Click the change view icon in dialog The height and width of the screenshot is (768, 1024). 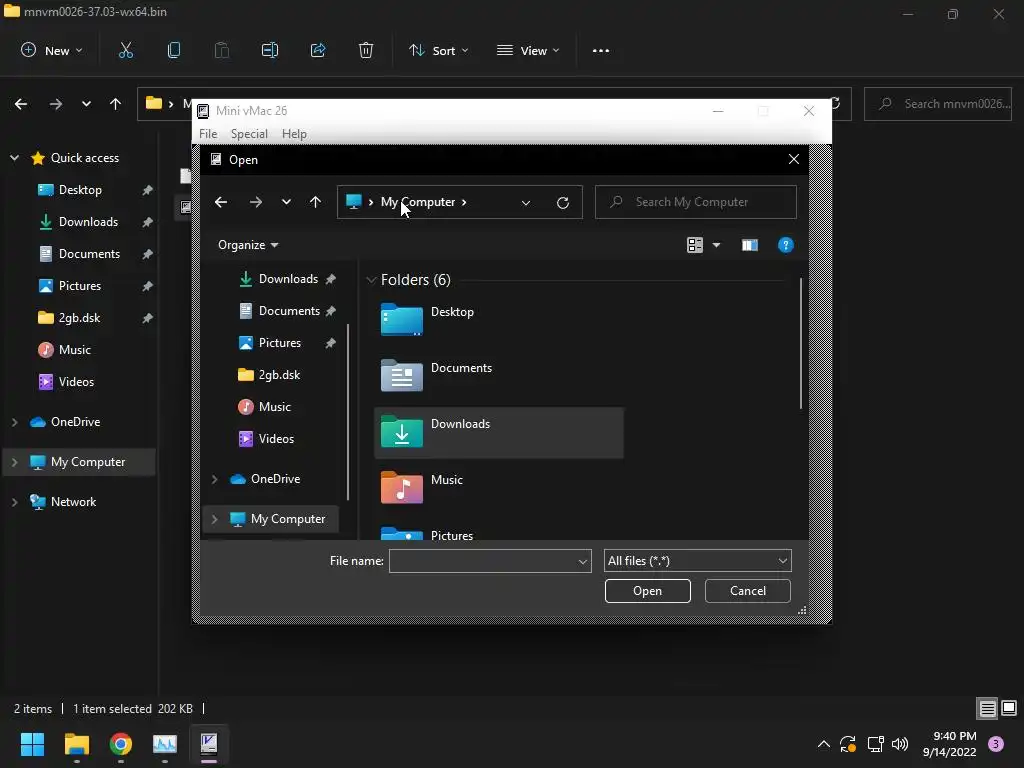tap(695, 245)
